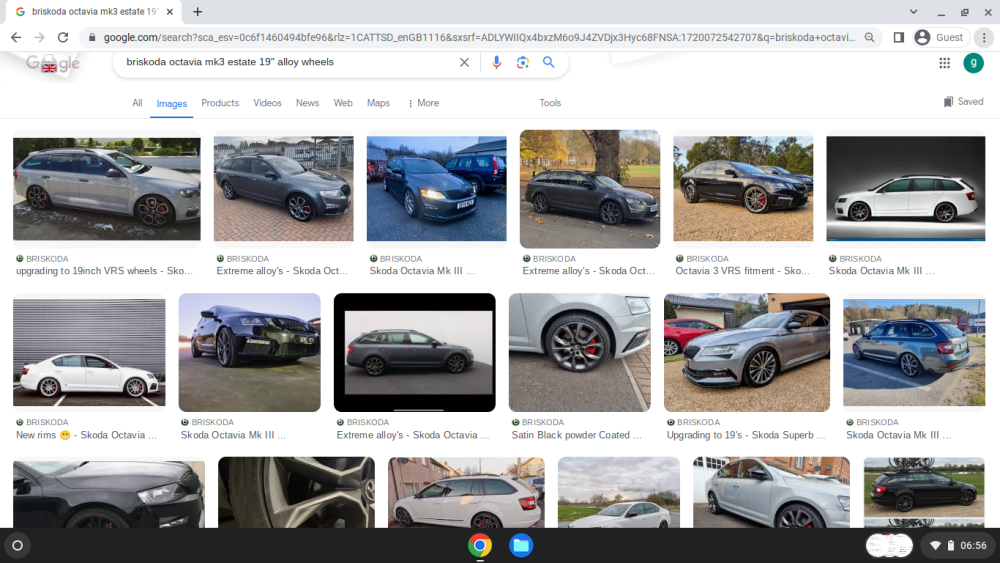Image resolution: width=1000 pixels, height=563 pixels.
Task: Open grey estate with black border thumbnail
Action: point(415,353)
